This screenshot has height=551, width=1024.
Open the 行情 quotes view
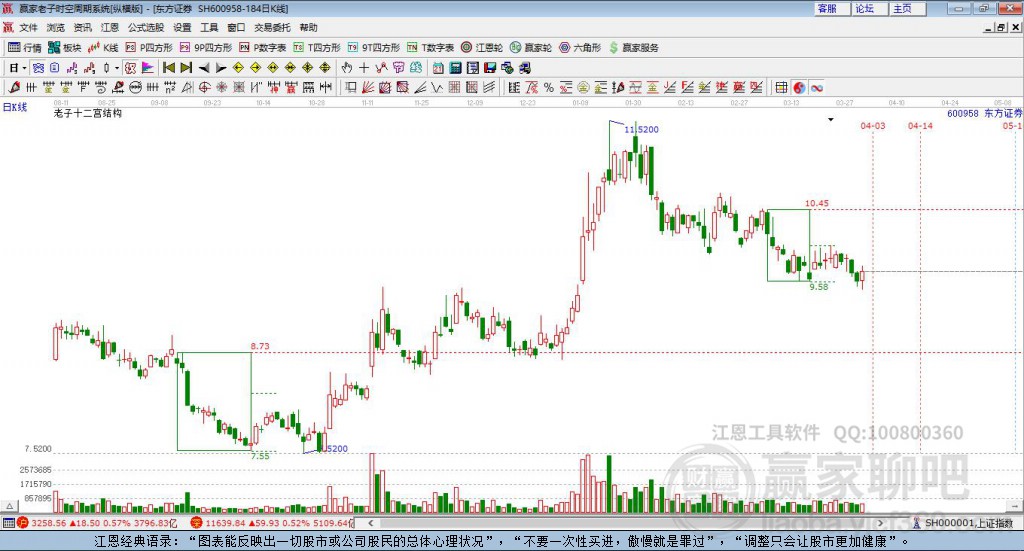[x=25, y=48]
